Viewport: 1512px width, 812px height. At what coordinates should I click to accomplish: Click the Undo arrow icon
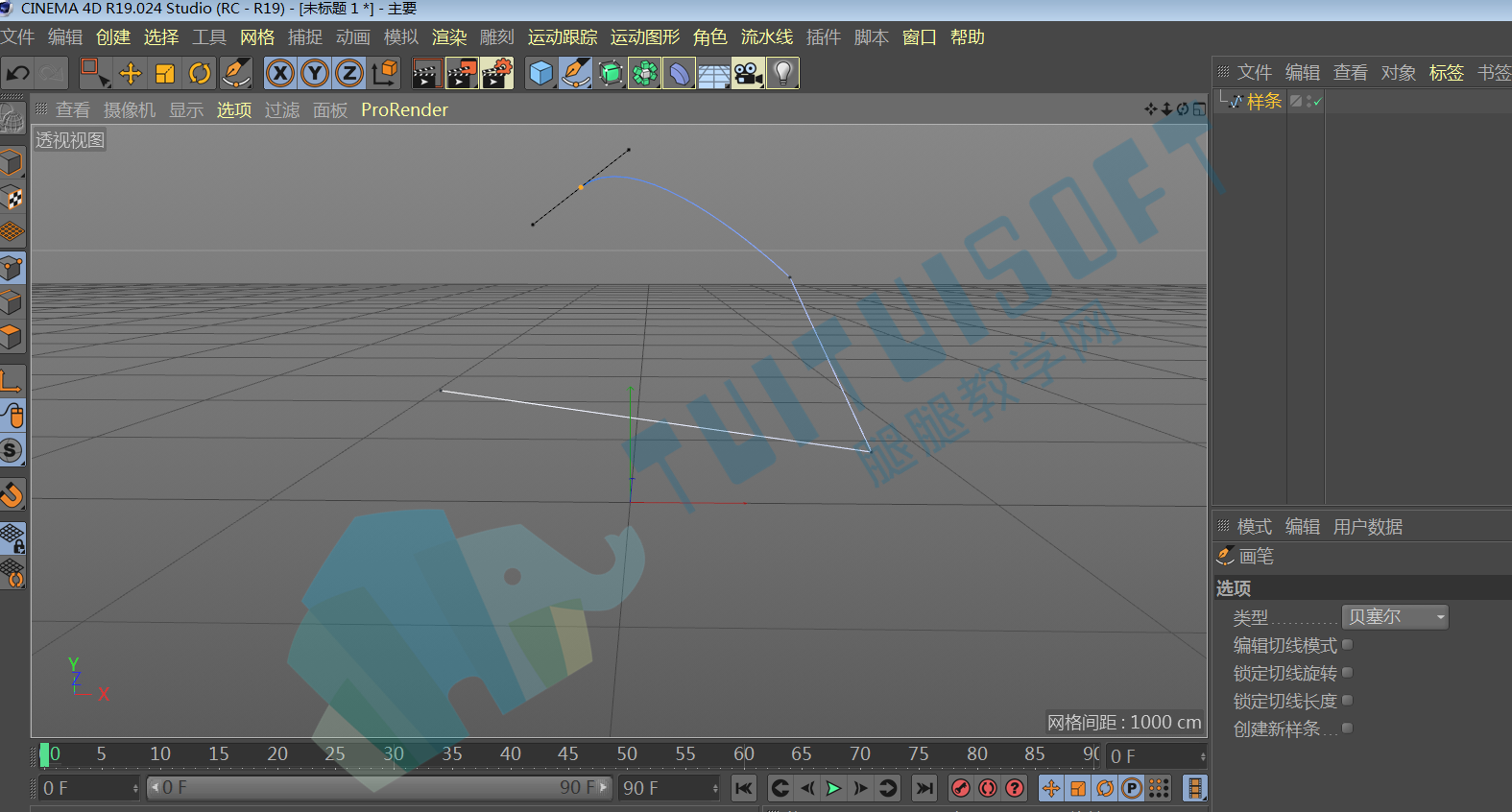tap(17, 73)
